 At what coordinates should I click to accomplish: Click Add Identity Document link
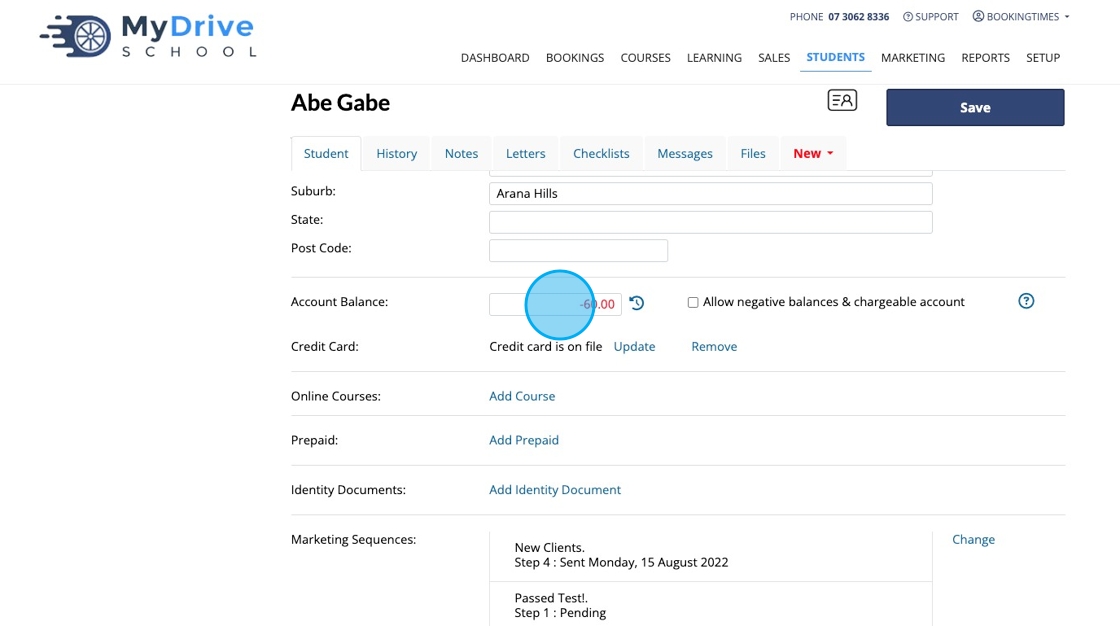tap(555, 490)
